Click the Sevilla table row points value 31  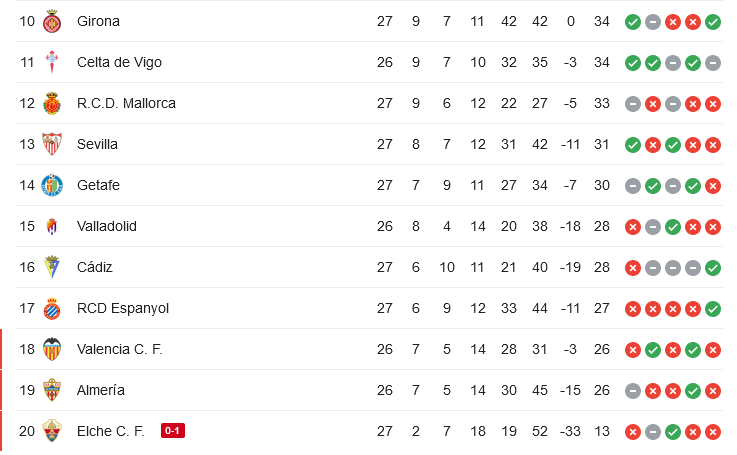[x=602, y=144]
